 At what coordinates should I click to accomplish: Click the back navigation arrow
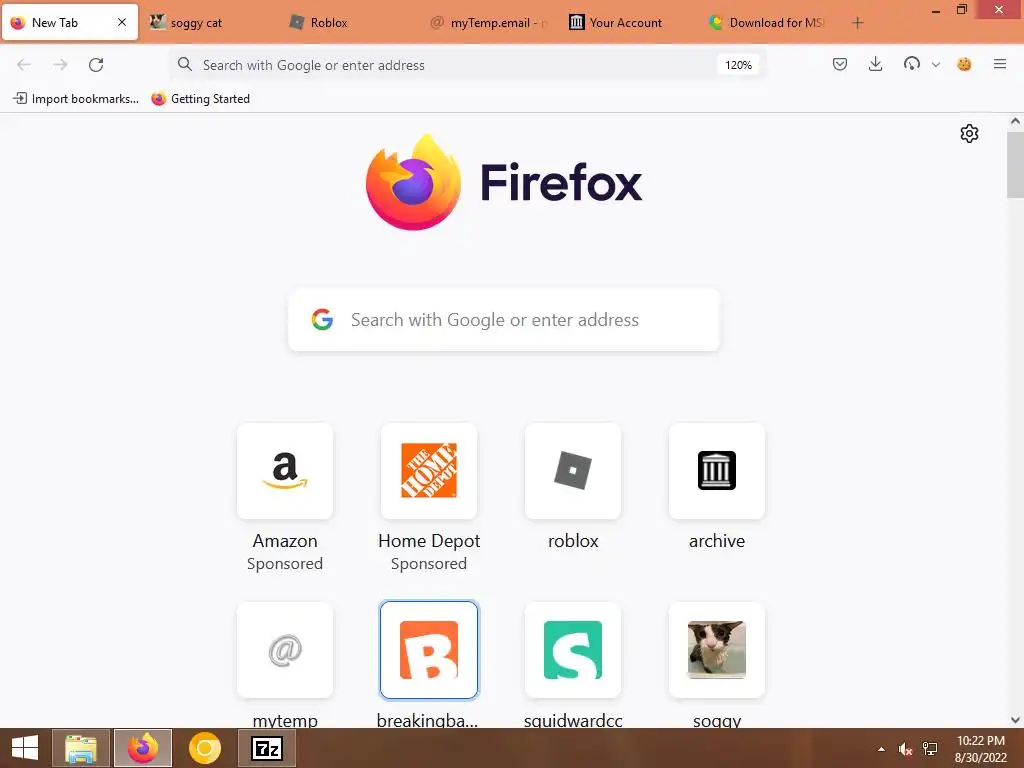pyautogui.click(x=24, y=65)
